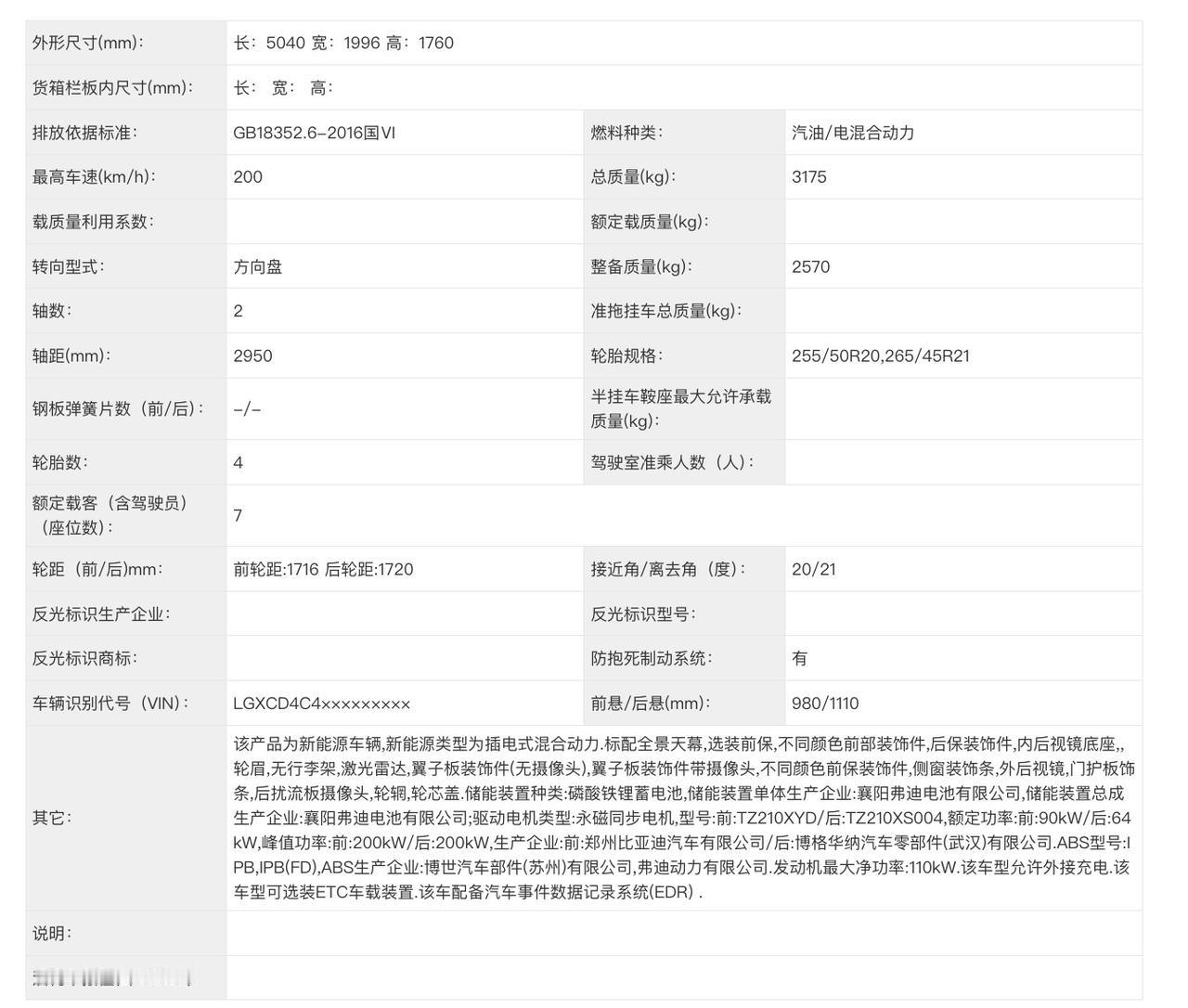Click the 其它 label
Viewport: 1188px width, 1008px height.
tap(52, 818)
